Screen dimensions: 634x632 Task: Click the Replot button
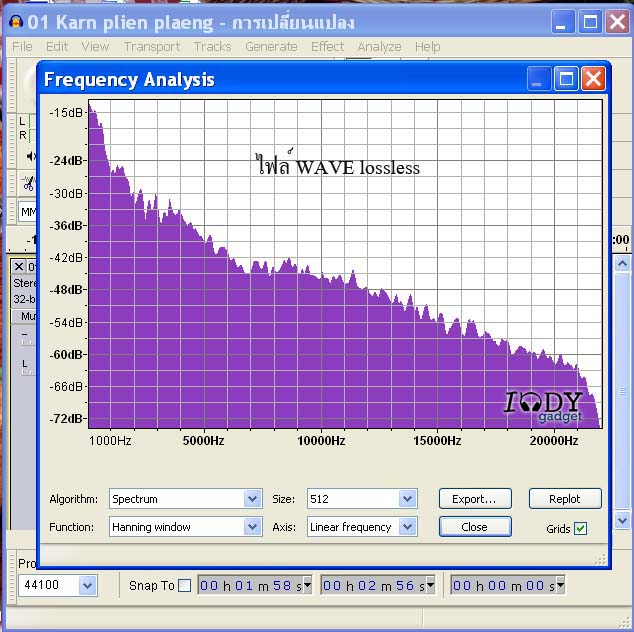tap(565, 499)
